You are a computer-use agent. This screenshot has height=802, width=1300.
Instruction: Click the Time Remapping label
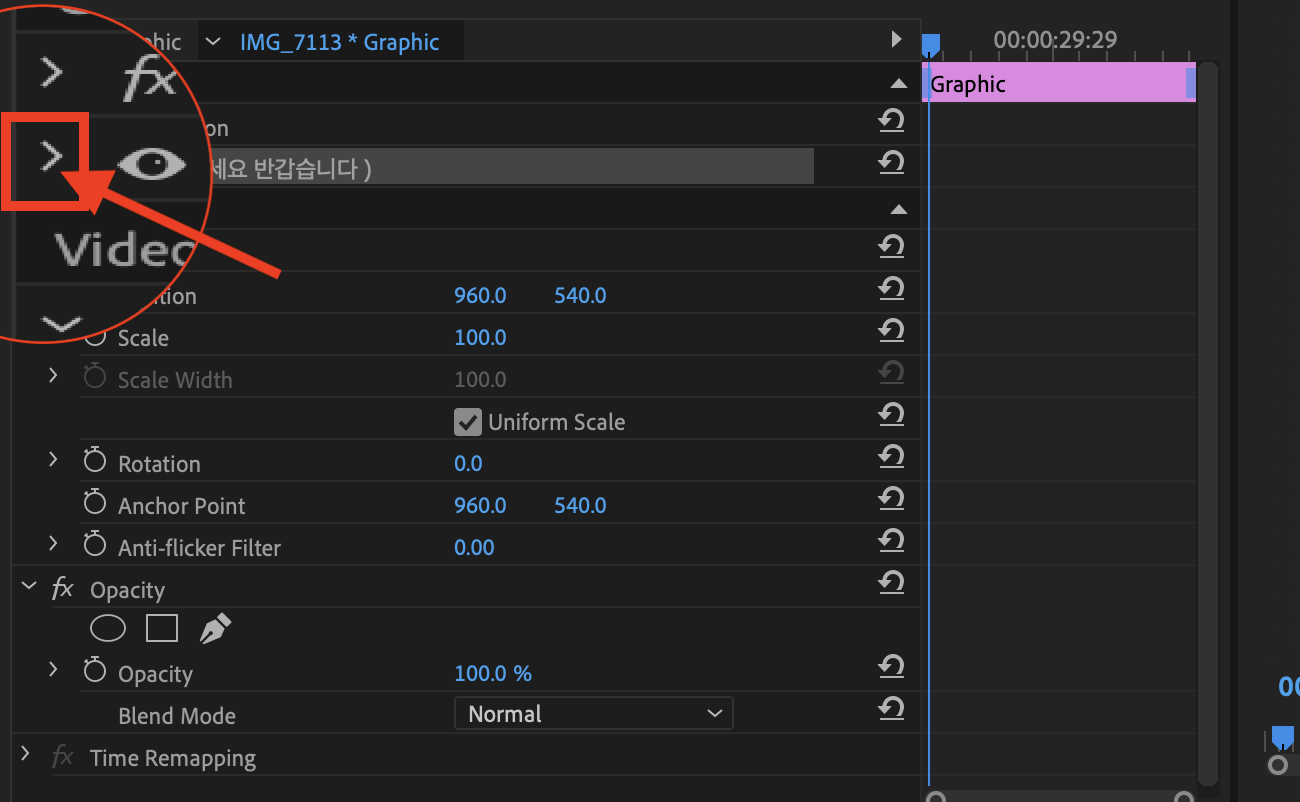tap(173, 758)
